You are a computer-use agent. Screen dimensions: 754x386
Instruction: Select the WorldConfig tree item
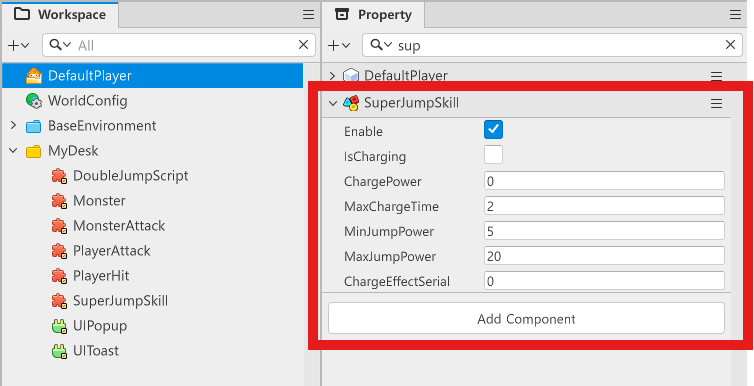tap(153, 101)
